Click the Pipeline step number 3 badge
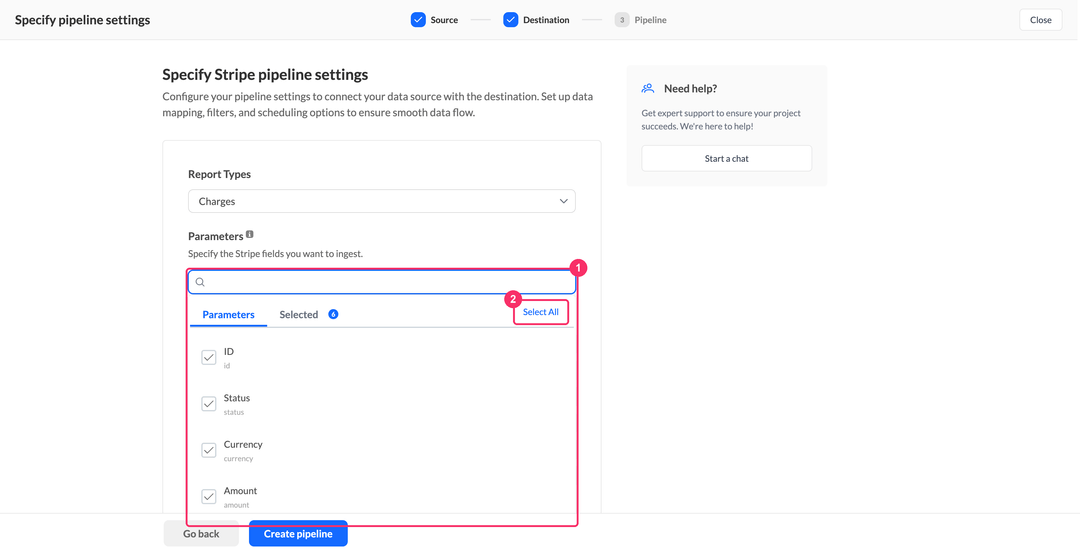Viewport: 1080px width, 553px height. click(622, 20)
